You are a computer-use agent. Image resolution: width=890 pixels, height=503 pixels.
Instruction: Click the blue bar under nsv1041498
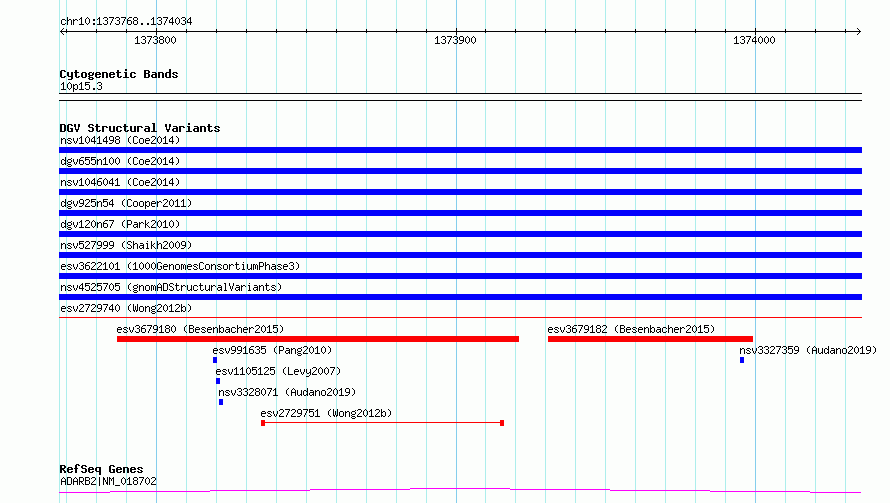coord(460,150)
